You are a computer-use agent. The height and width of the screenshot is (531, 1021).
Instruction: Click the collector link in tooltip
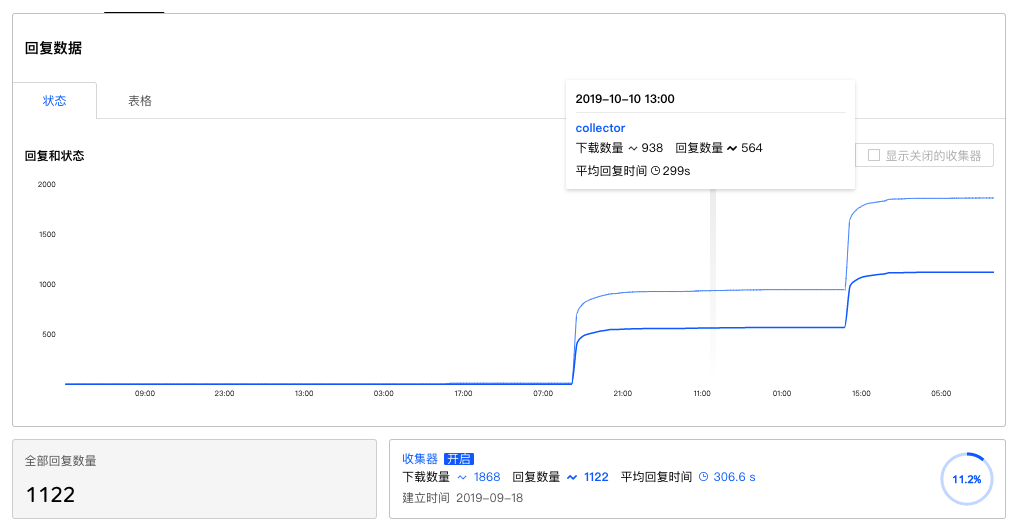(600, 128)
